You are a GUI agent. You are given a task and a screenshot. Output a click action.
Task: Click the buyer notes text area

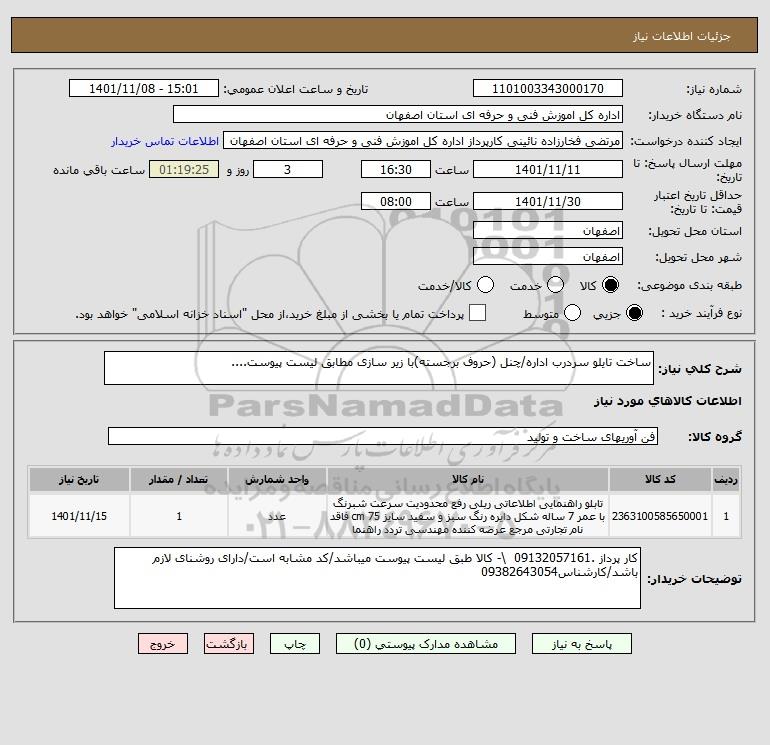377,578
